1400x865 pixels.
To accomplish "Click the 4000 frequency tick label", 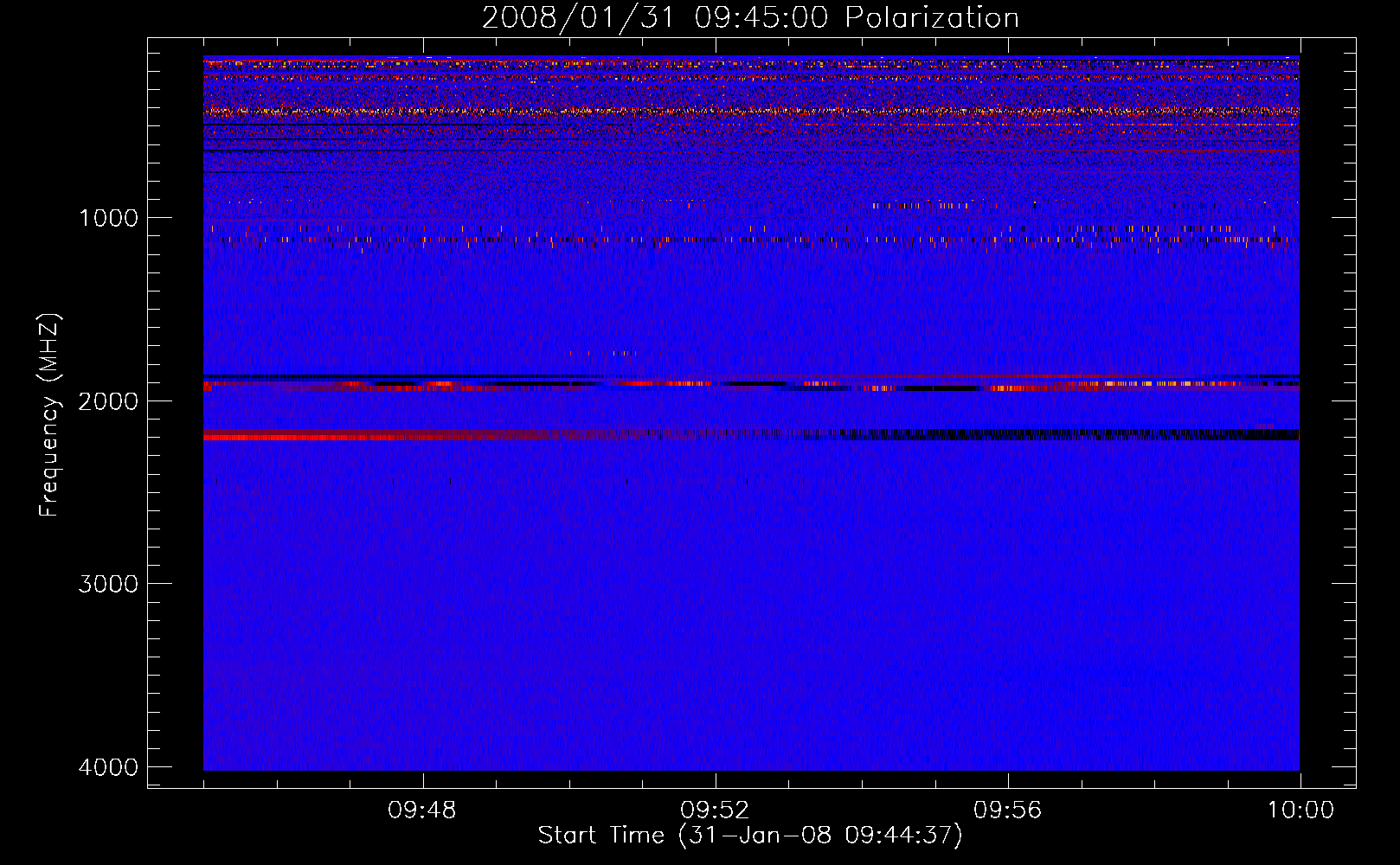I will click(x=108, y=767).
